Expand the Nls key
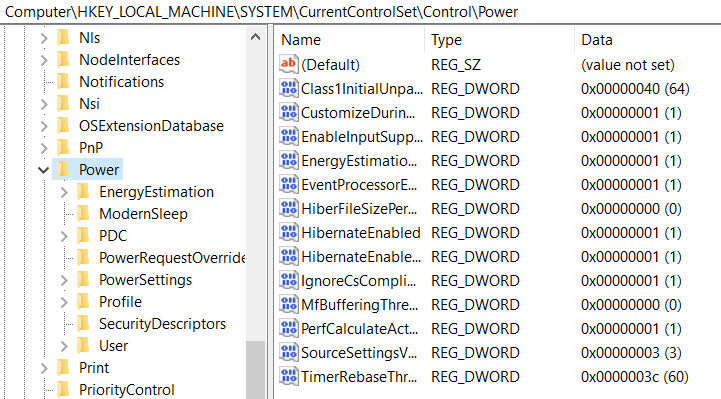721x399 pixels. [x=44, y=38]
